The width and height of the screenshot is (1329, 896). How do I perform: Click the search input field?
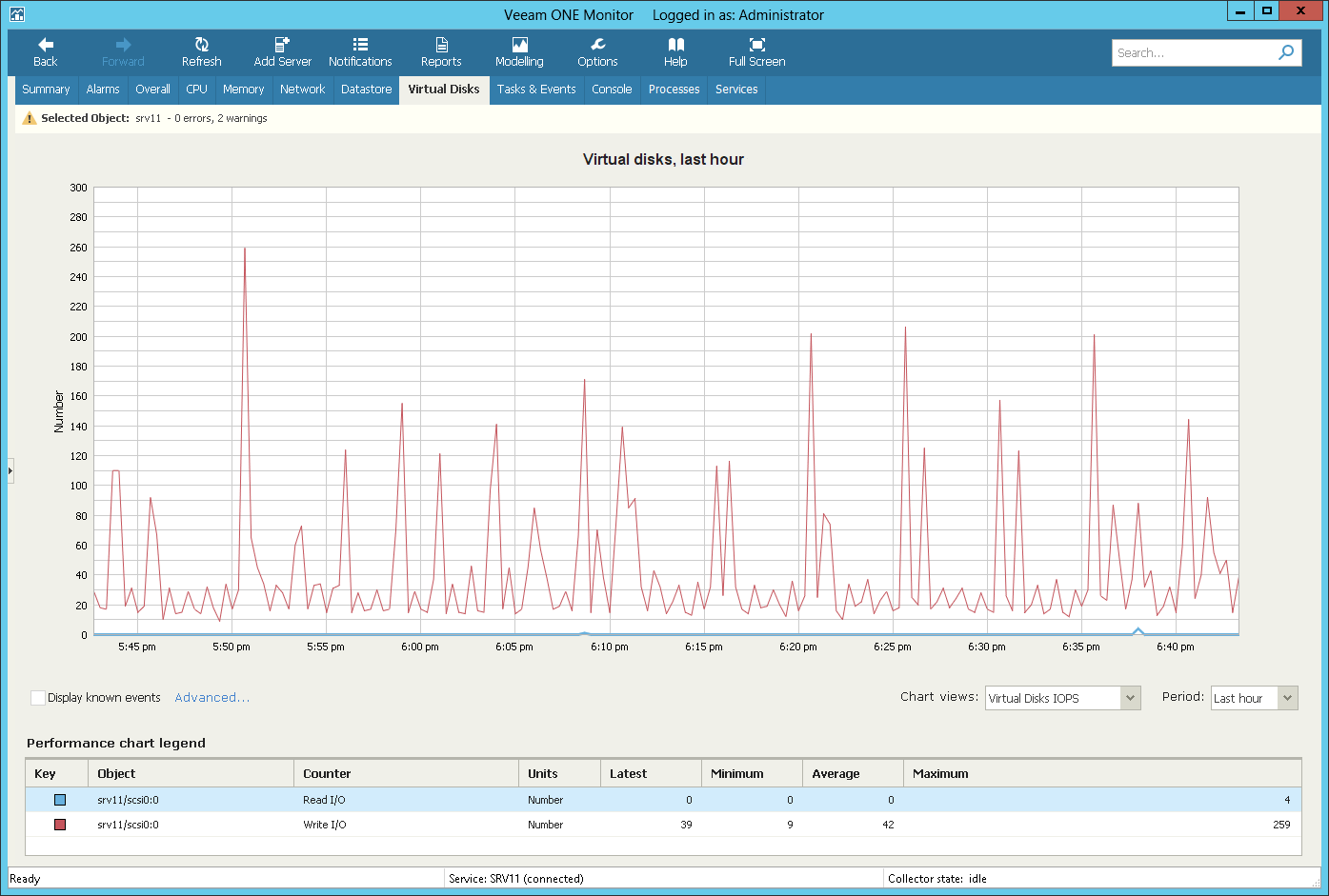tap(1193, 52)
